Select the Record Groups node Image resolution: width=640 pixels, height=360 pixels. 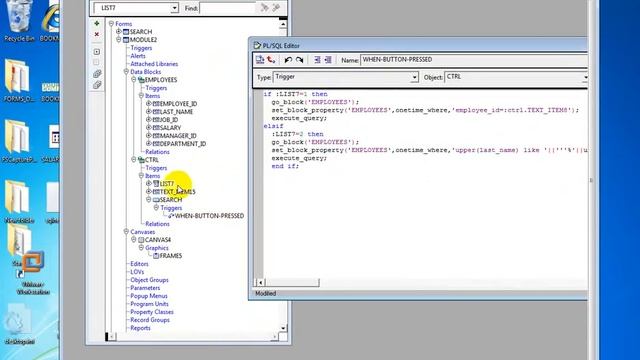pos(150,320)
